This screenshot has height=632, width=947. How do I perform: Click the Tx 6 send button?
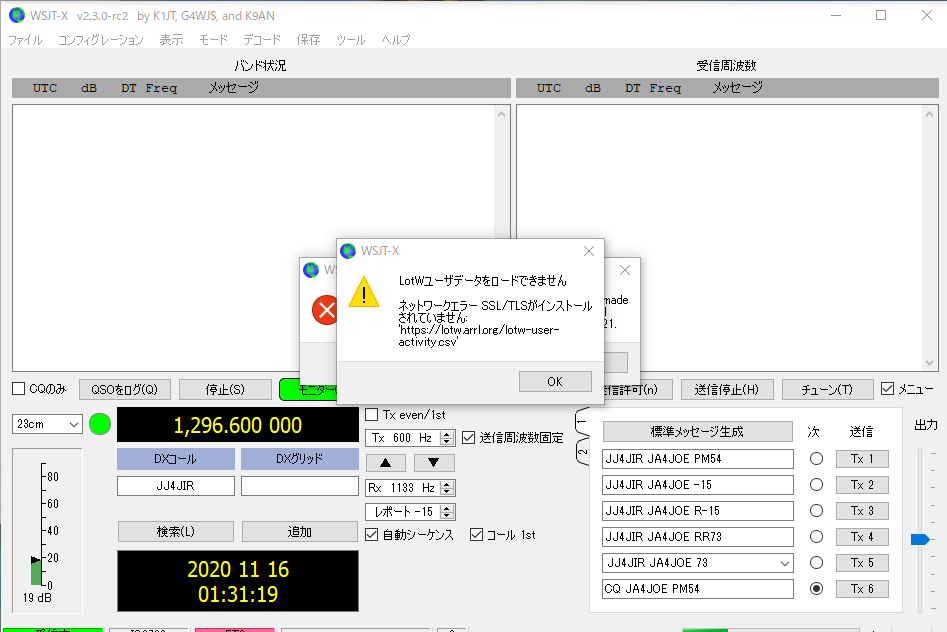[x=862, y=588]
